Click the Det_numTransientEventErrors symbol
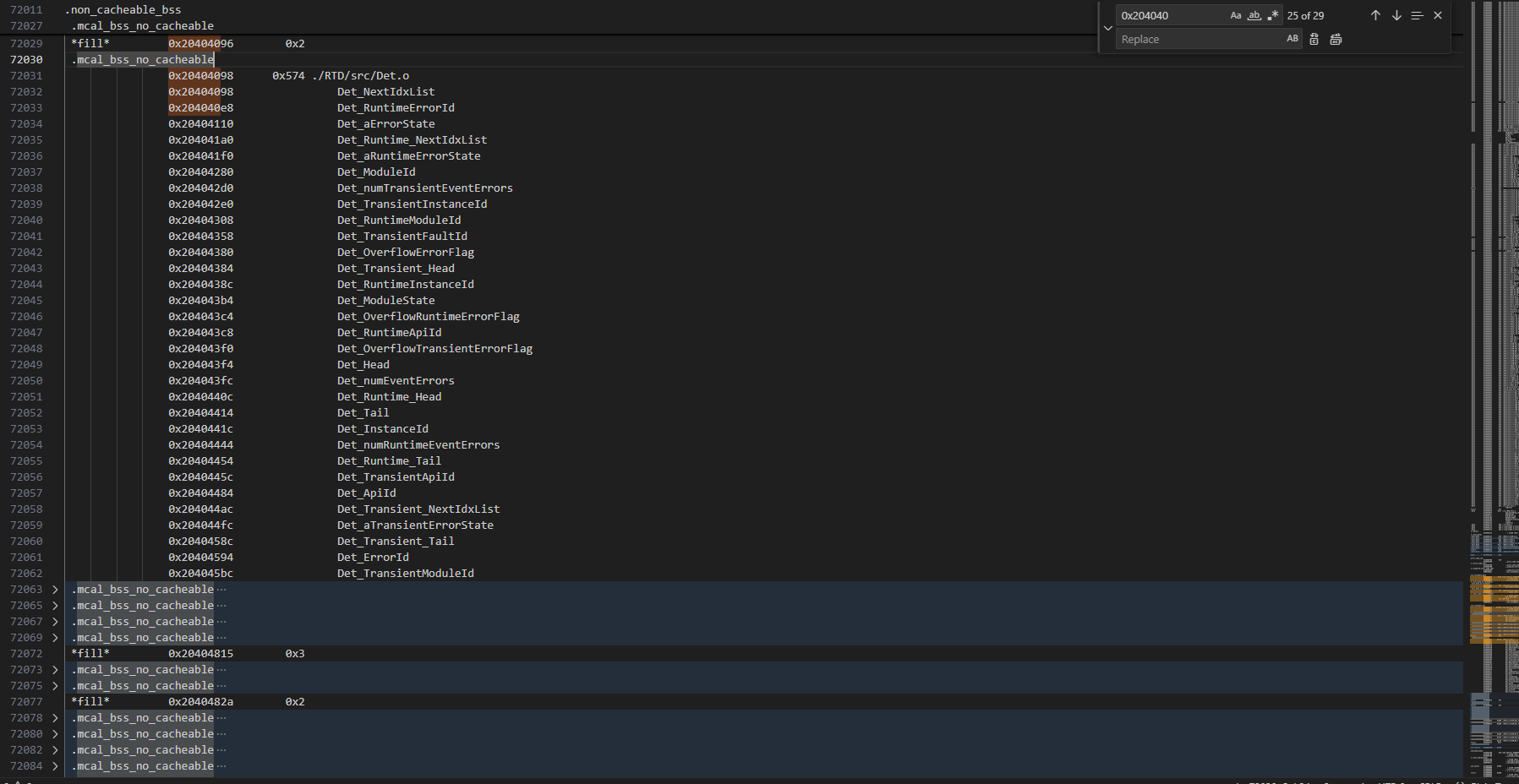Viewport: 1519px width, 784px height. [425, 188]
